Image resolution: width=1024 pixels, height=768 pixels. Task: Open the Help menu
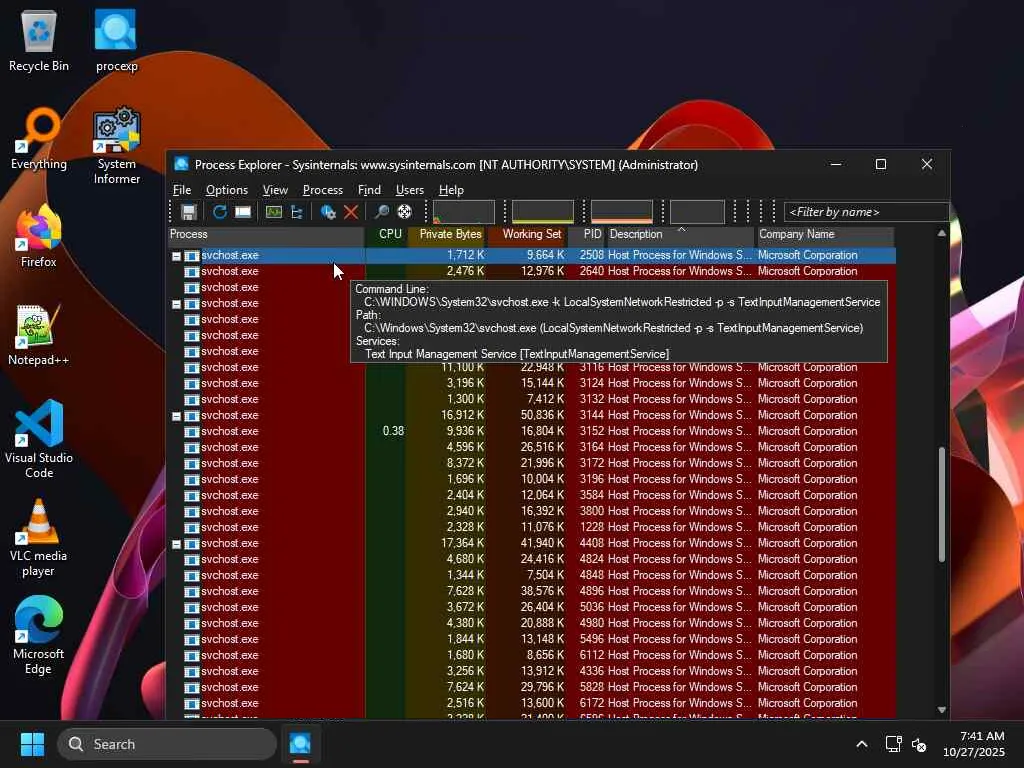(451, 190)
